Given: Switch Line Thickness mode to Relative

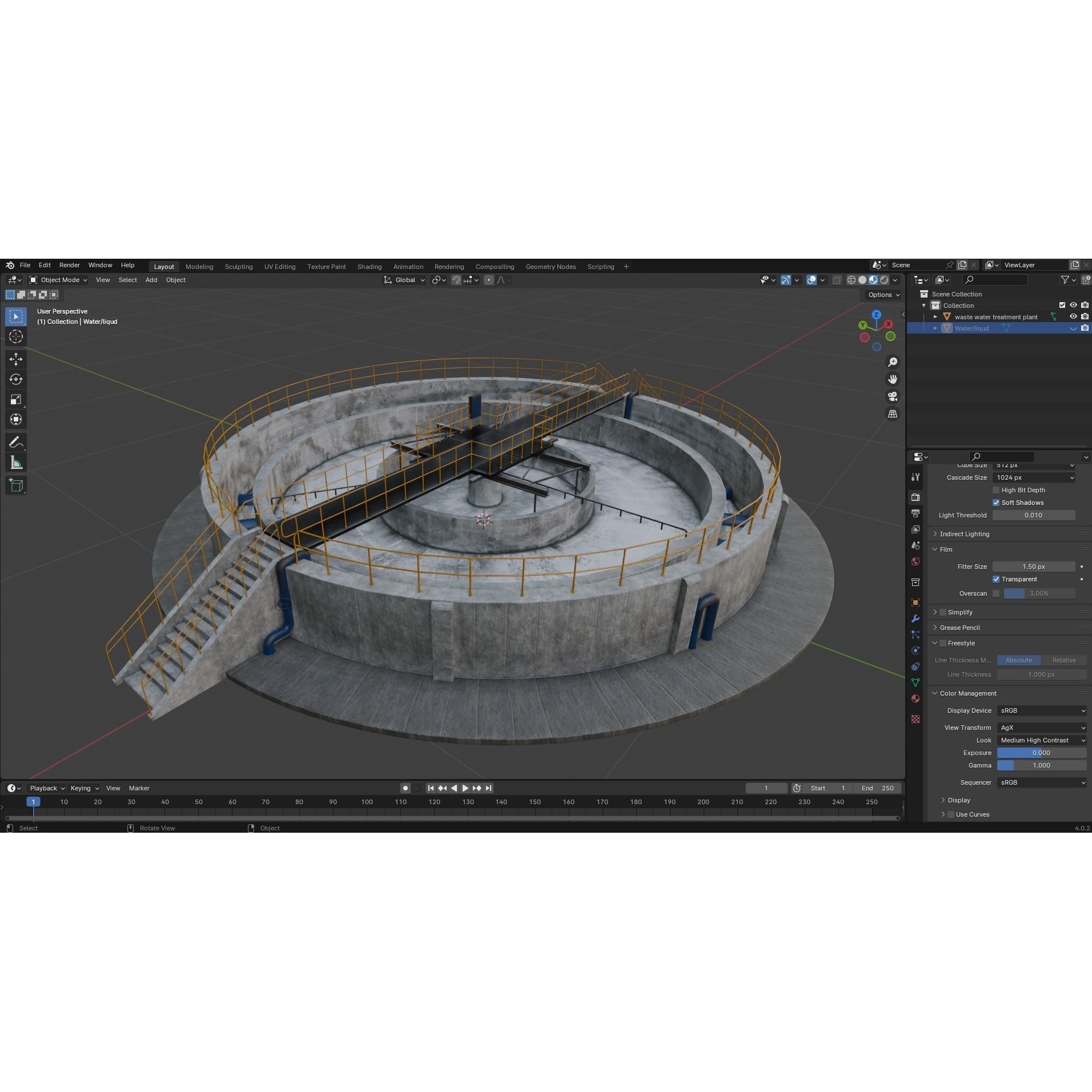Looking at the screenshot, I should [x=1065, y=660].
